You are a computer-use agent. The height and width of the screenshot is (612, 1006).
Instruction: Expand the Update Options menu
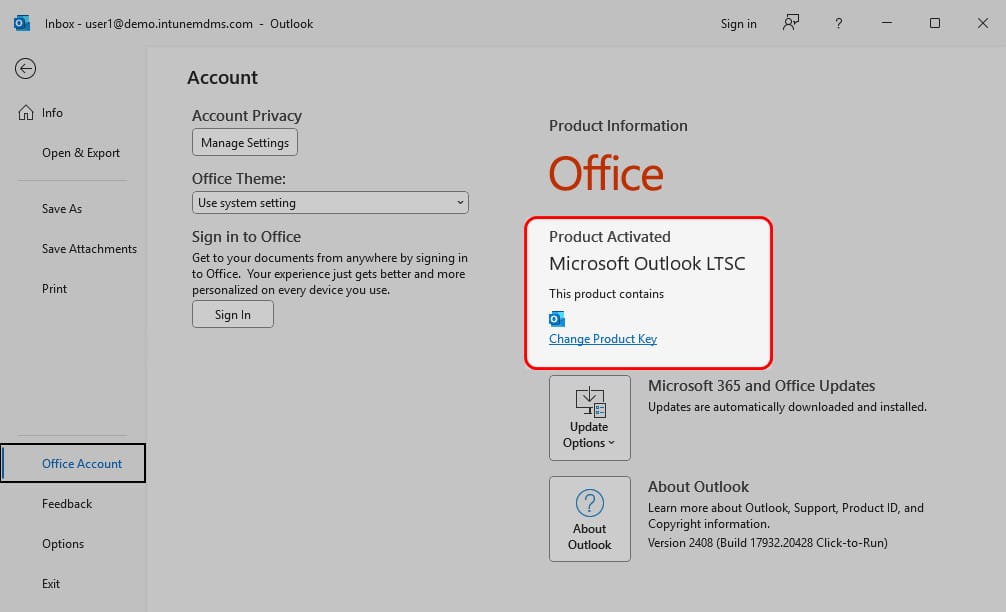pyautogui.click(x=590, y=418)
